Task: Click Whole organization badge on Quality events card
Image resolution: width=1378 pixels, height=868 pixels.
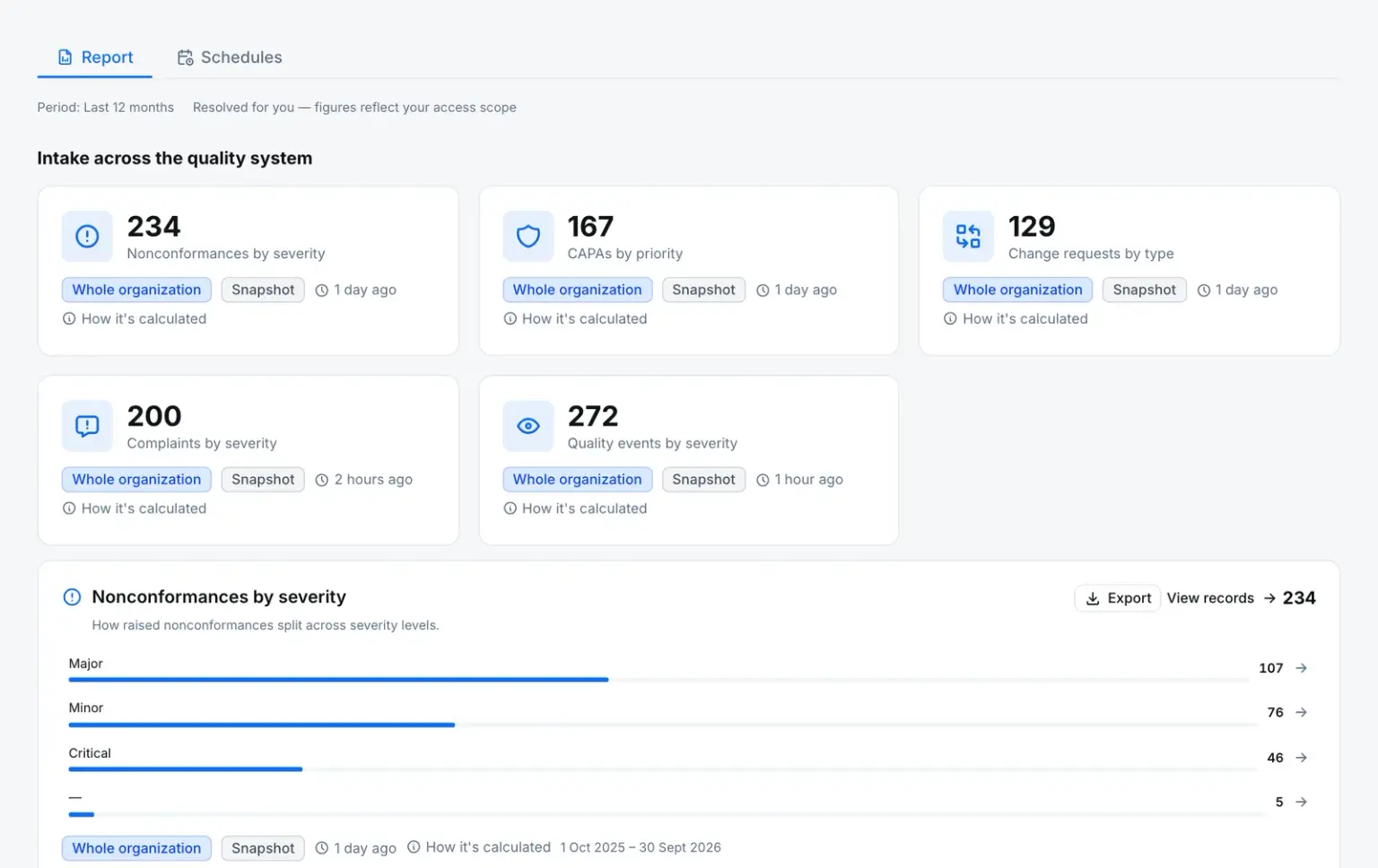Action: pos(578,480)
